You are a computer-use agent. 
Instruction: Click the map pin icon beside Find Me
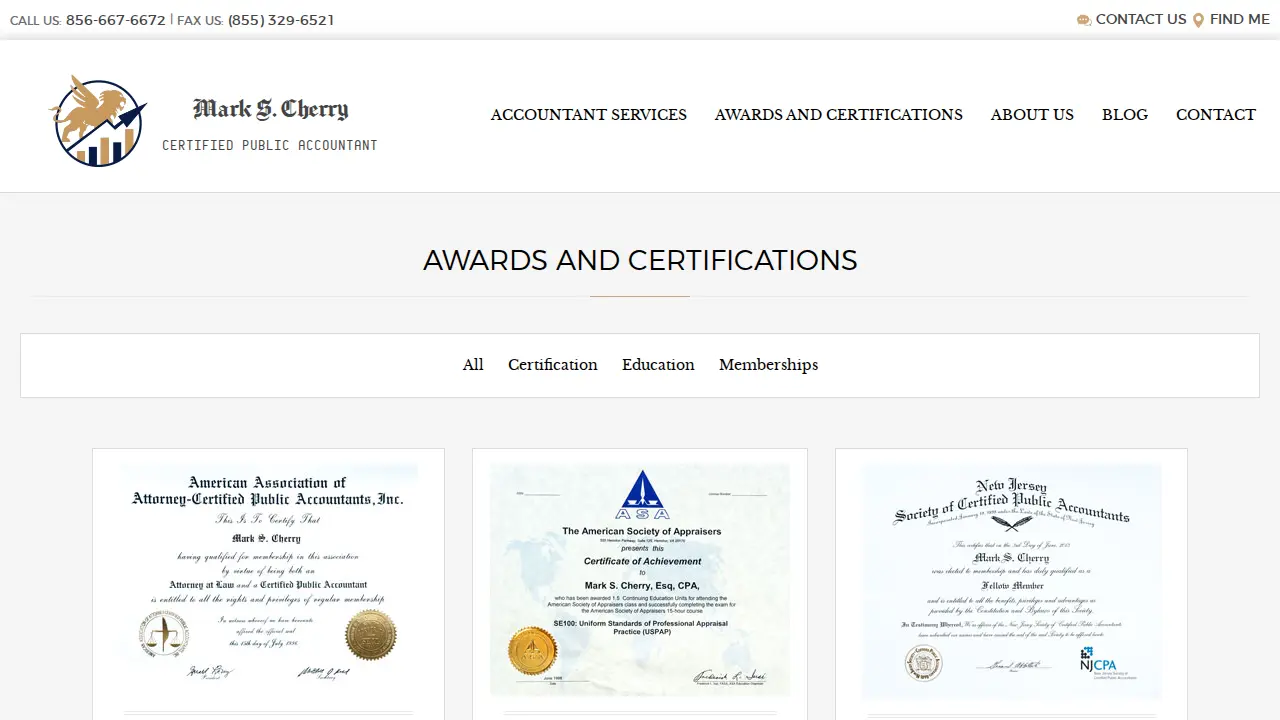coord(1198,20)
